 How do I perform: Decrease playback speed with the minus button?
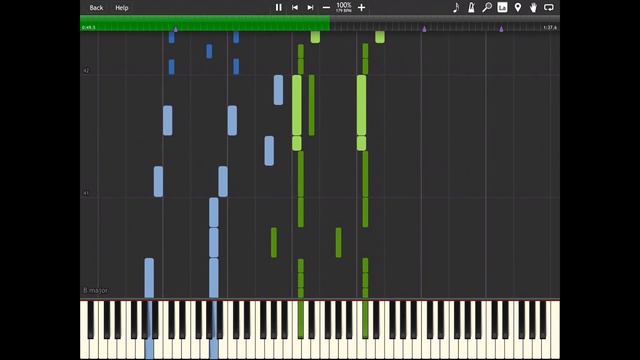click(x=326, y=7)
